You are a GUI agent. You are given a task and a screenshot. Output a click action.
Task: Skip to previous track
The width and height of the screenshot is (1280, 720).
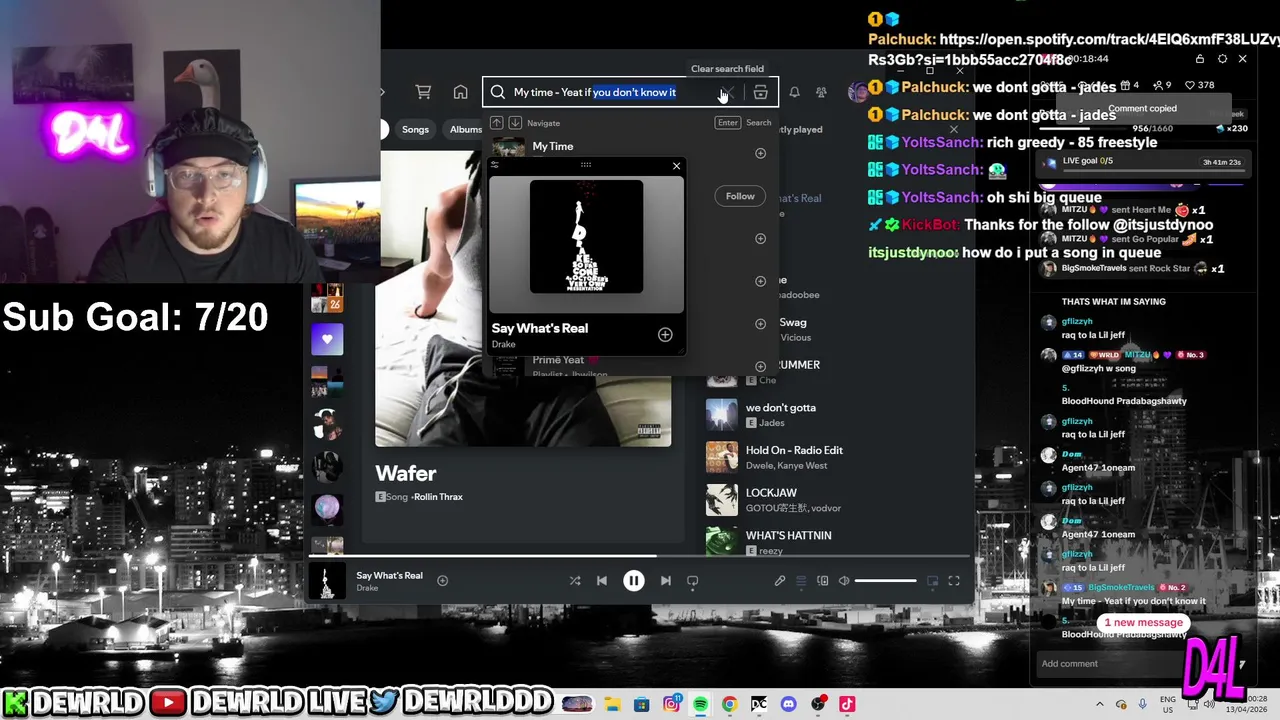(x=601, y=580)
